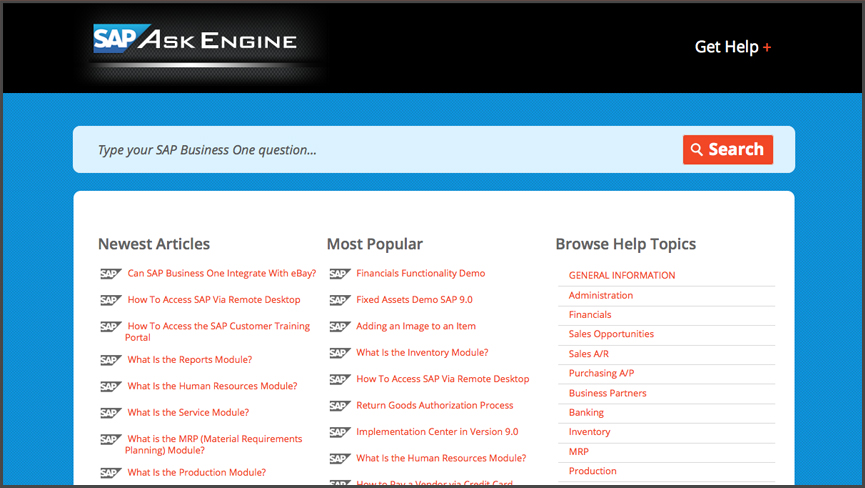The image size is (865, 488).
Task: Open 'Return Goods Authorization Process' article
Action: pyautogui.click(x=435, y=405)
